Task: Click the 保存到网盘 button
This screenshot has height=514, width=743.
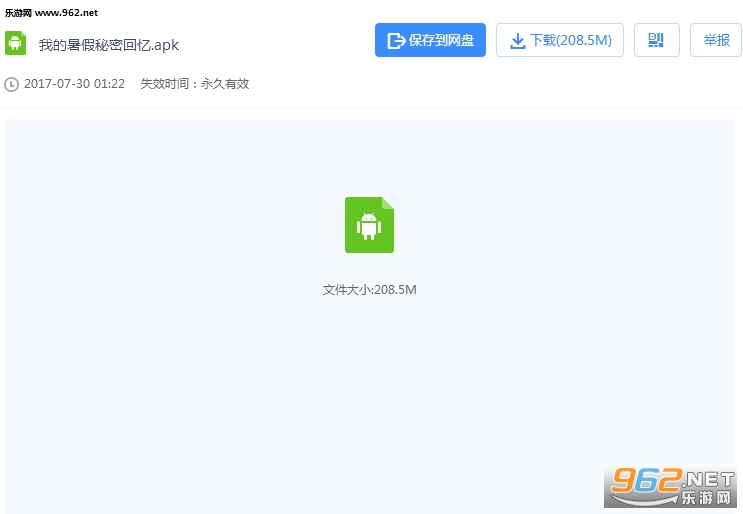Action: [x=430, y=40]
